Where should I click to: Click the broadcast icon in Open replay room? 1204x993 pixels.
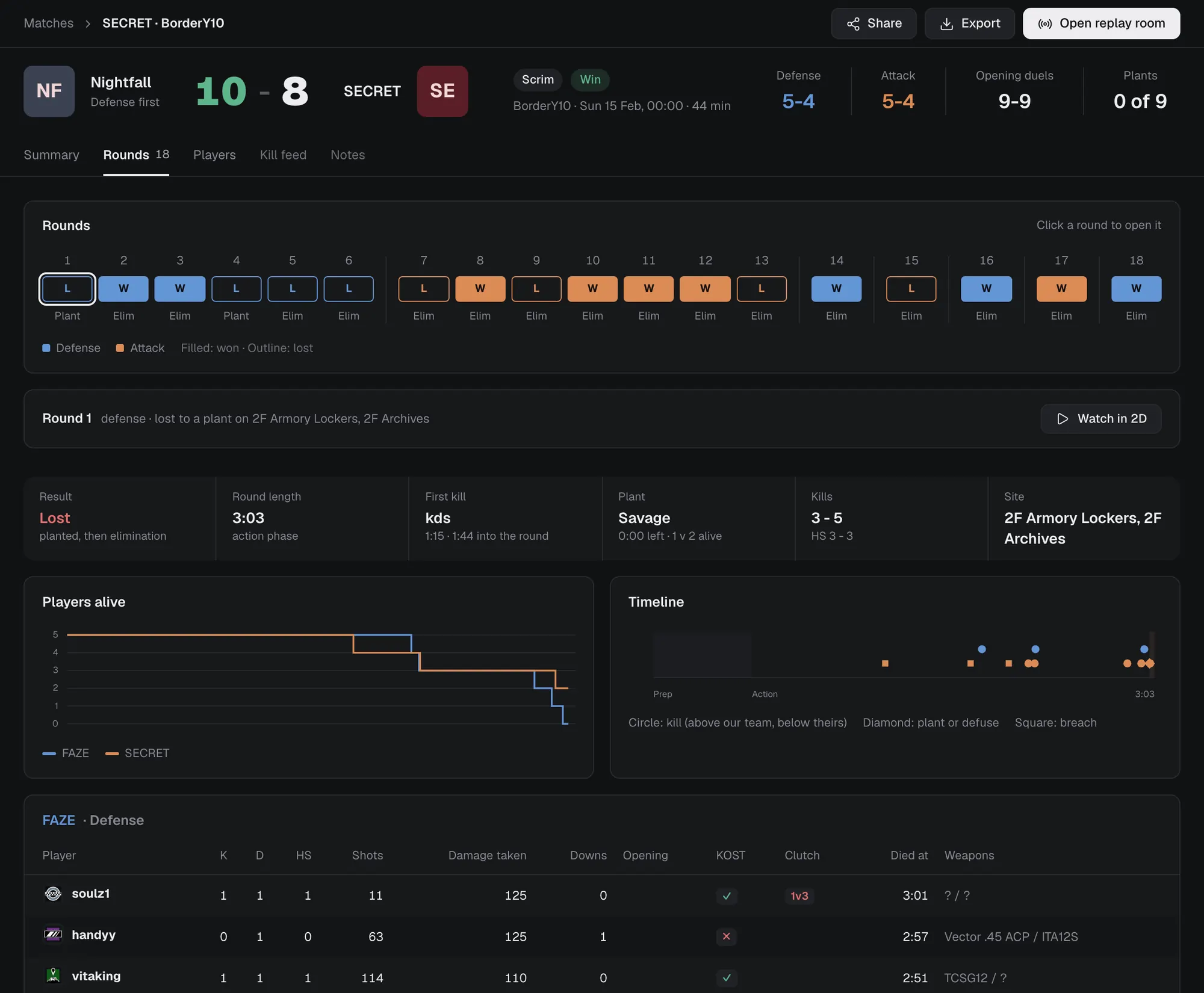[1045, 23]
